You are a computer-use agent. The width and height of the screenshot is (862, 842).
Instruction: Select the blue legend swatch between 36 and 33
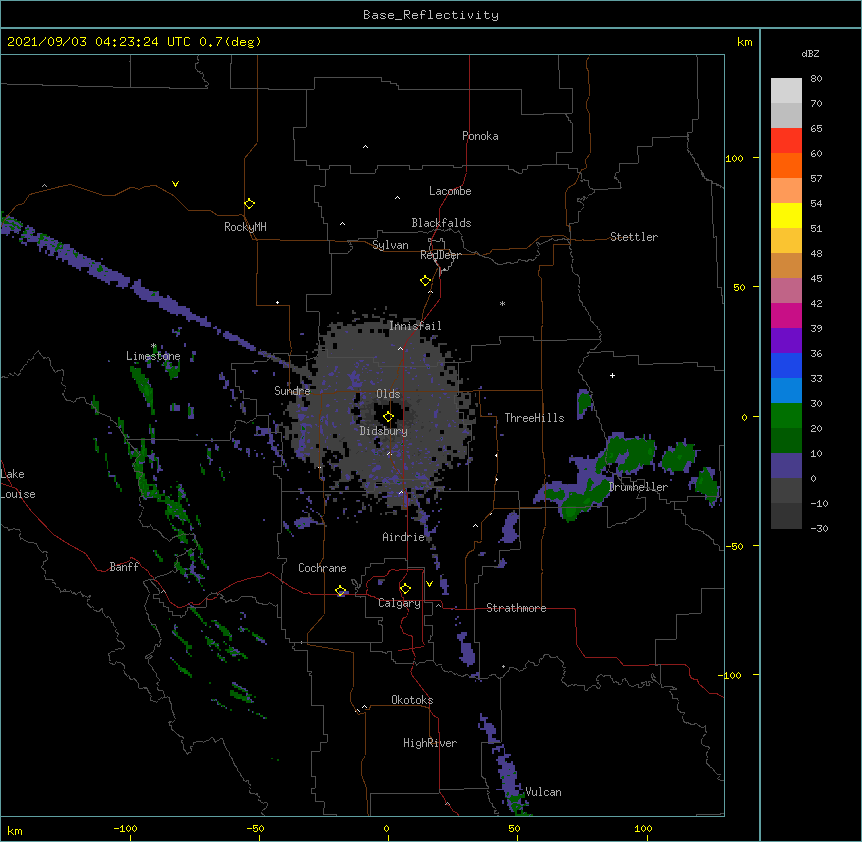(786, 365)
